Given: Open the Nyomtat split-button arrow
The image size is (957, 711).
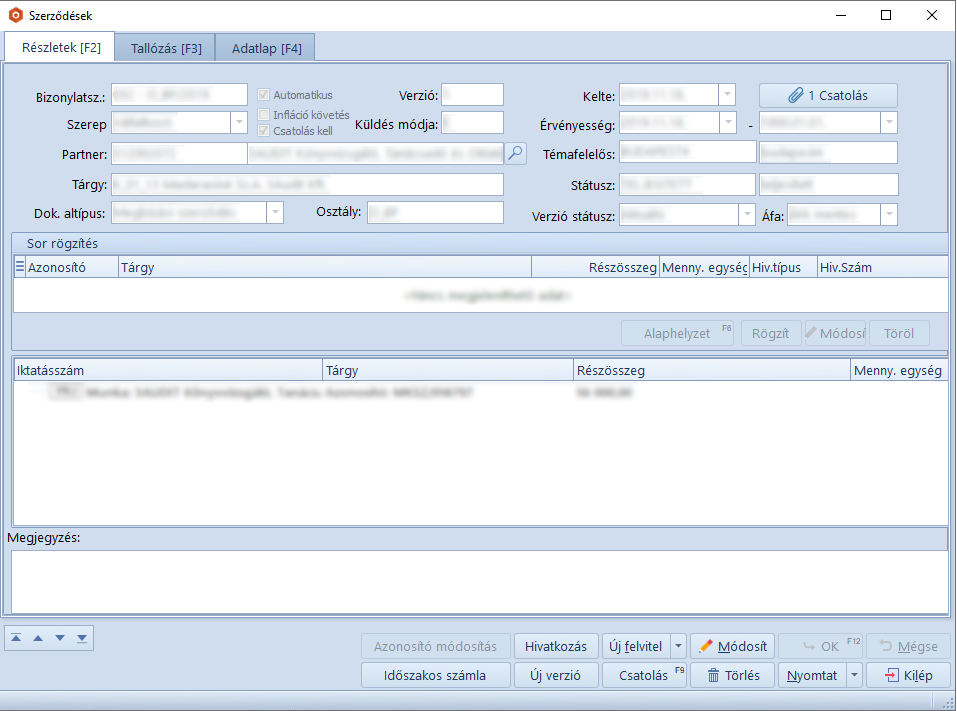Looking at the screenshot, I should coord(854,675).
